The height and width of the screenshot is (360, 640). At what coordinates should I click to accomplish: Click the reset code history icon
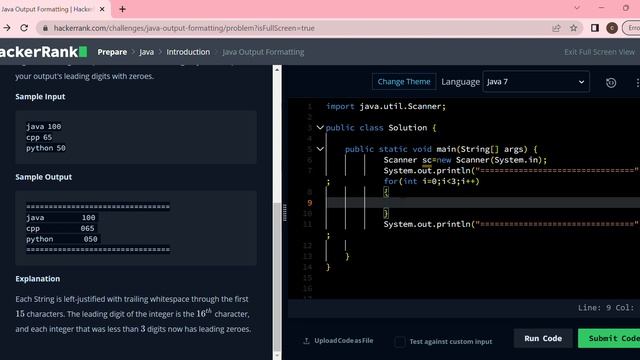tap(611, 83)
